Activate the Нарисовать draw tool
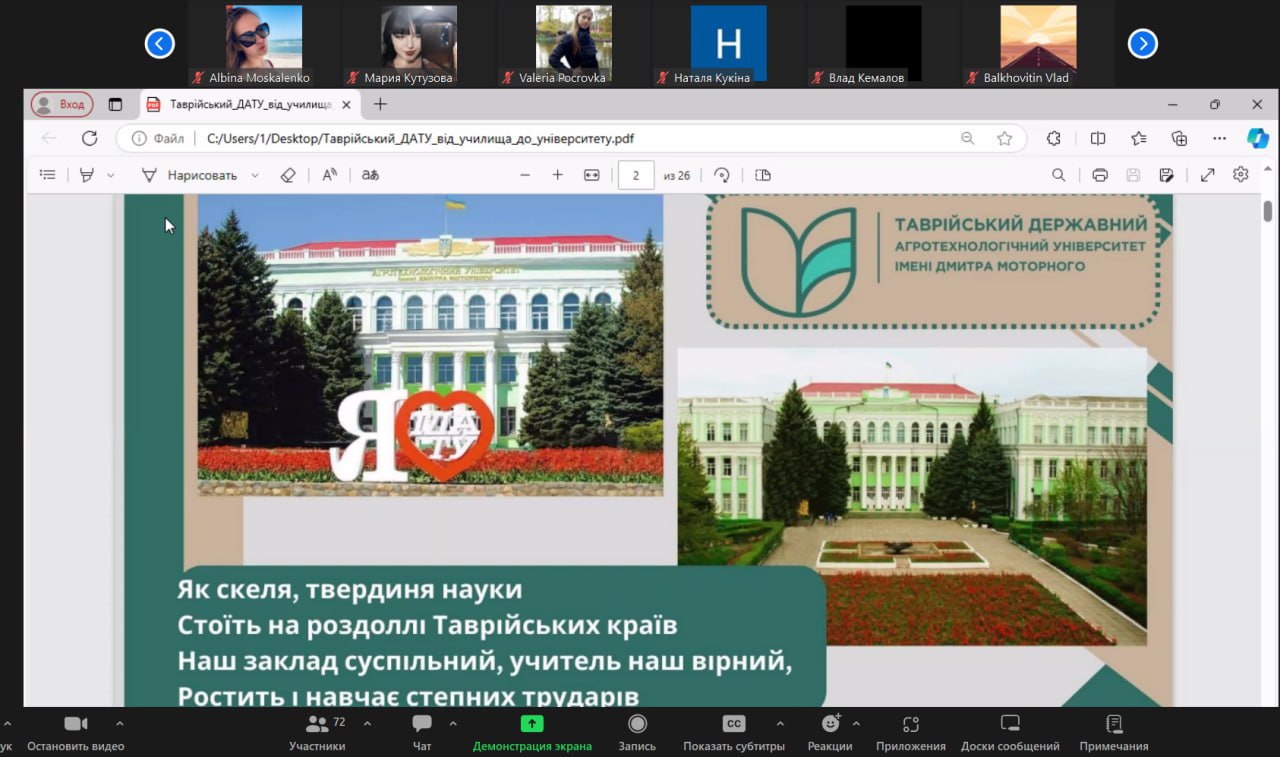The height and width of the screenshot is (757, 1280). (189, 175)
